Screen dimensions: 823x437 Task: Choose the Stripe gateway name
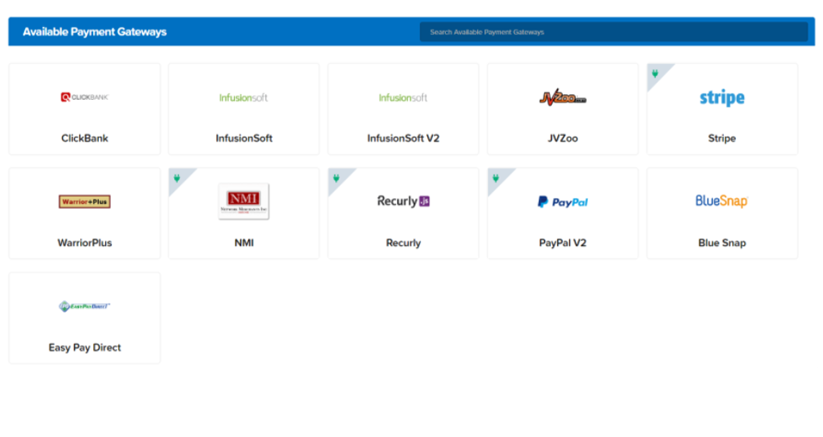point(722,138)
